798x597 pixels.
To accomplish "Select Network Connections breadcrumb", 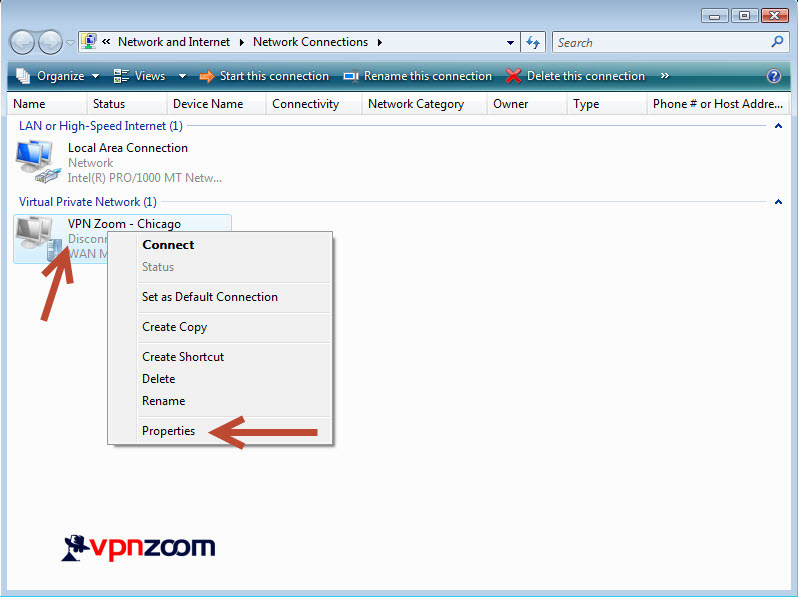I will click(x=310, y=42).
